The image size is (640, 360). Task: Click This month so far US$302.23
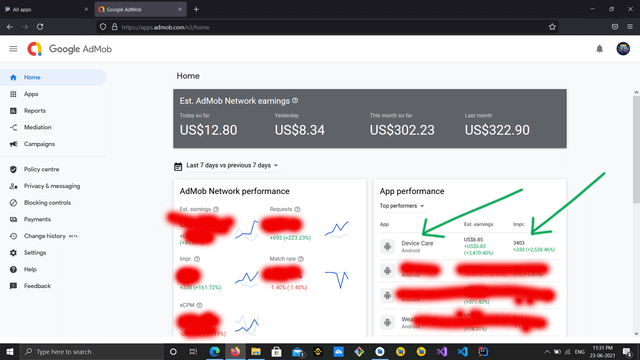[x=402, y=130]
